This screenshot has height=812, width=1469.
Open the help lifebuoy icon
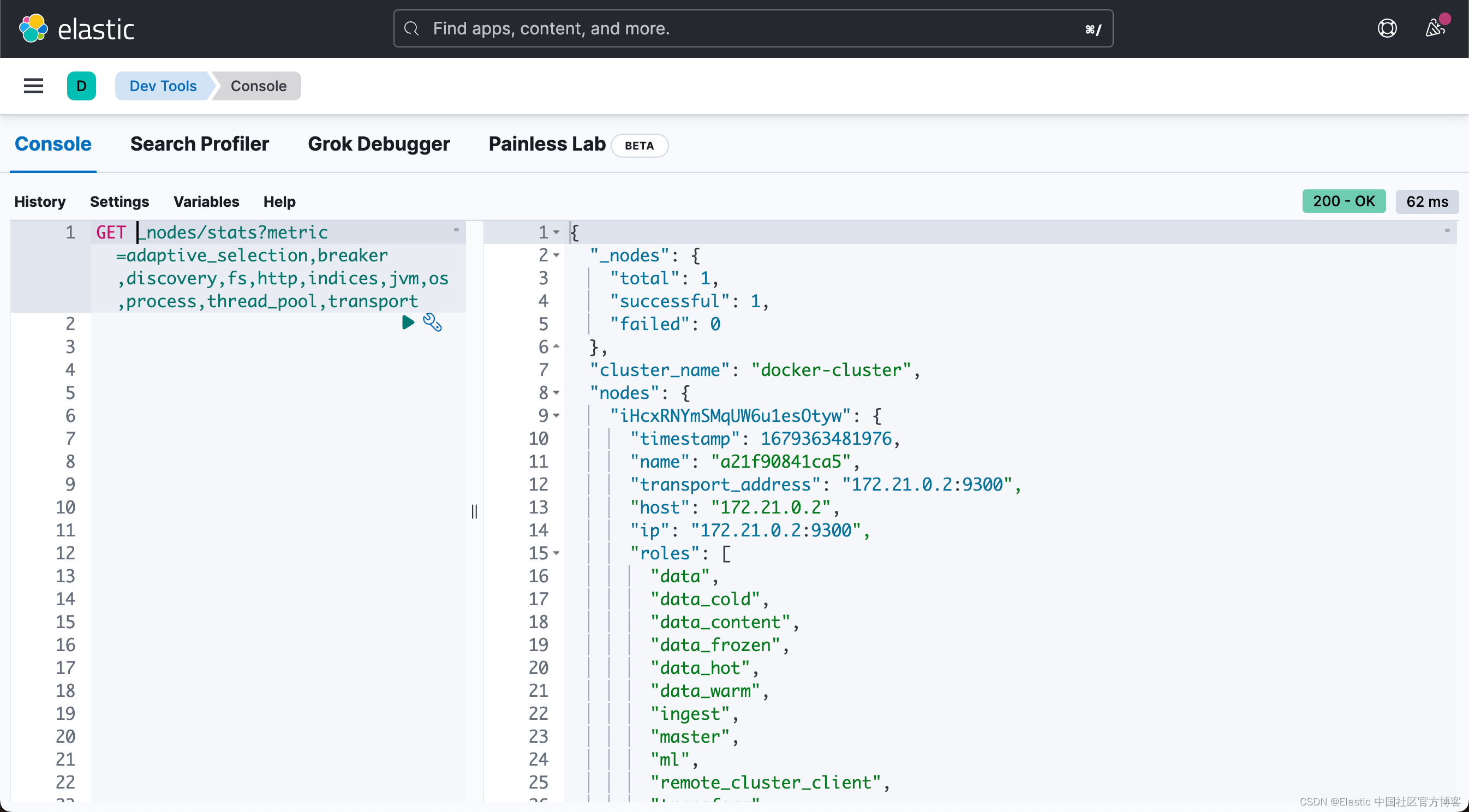[x=1387, y=28]
